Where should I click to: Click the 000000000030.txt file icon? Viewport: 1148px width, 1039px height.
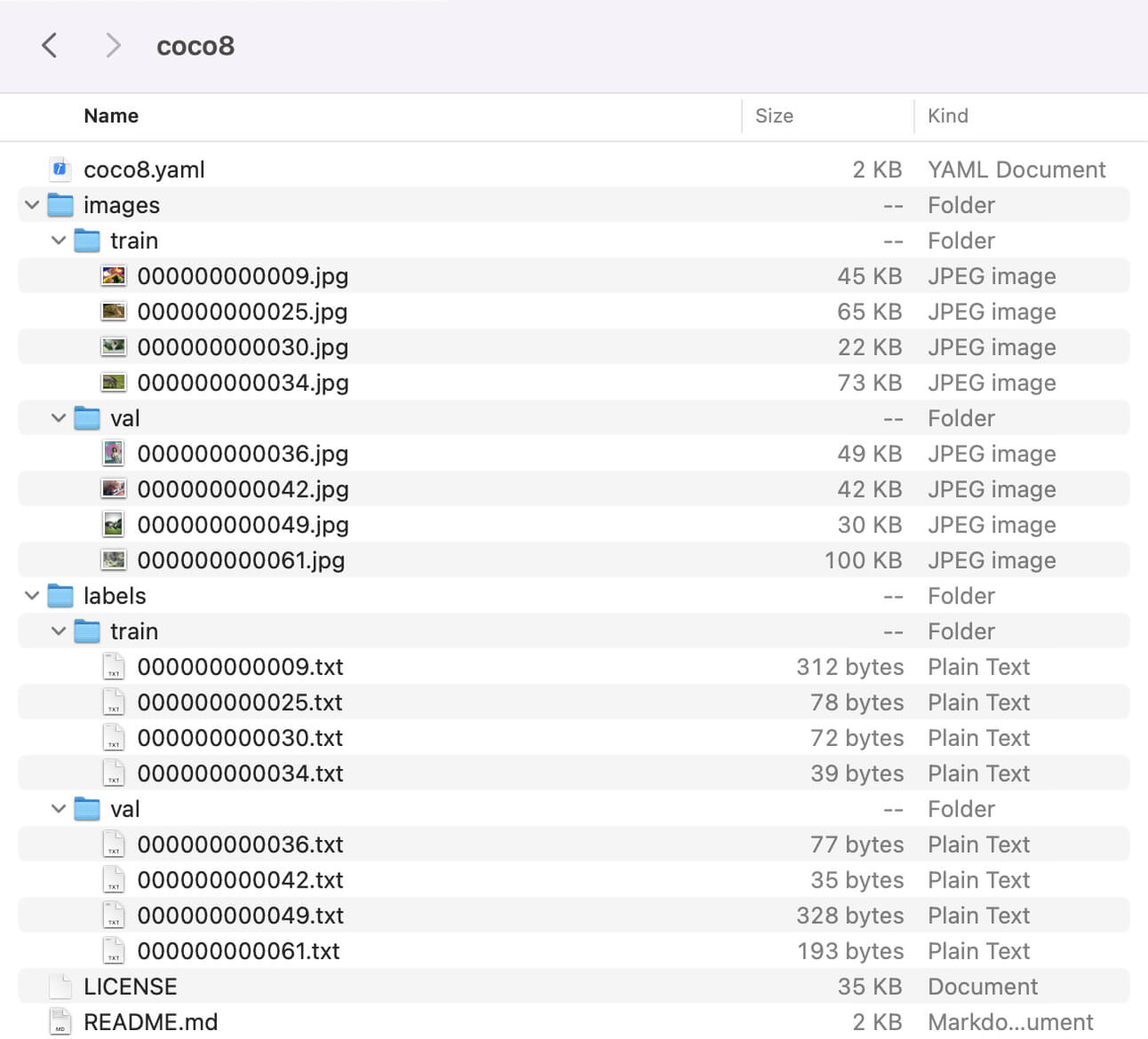(x=113, y=737)
